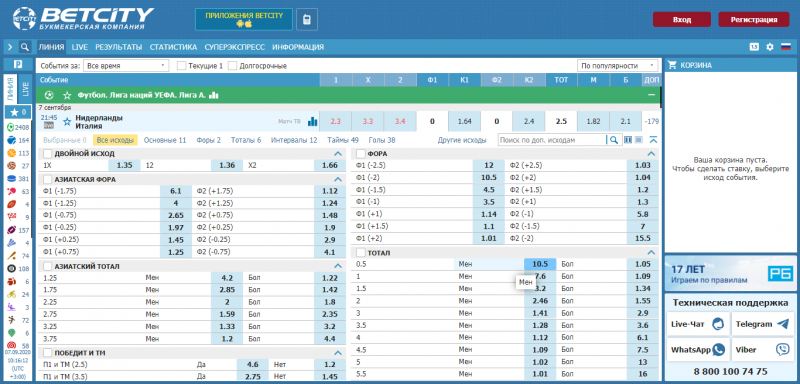Viewport: 800px width, 384px height.
Task: Open the РЕЗУЛЬТАТЫ menu item
Action: tap(118, 47)
